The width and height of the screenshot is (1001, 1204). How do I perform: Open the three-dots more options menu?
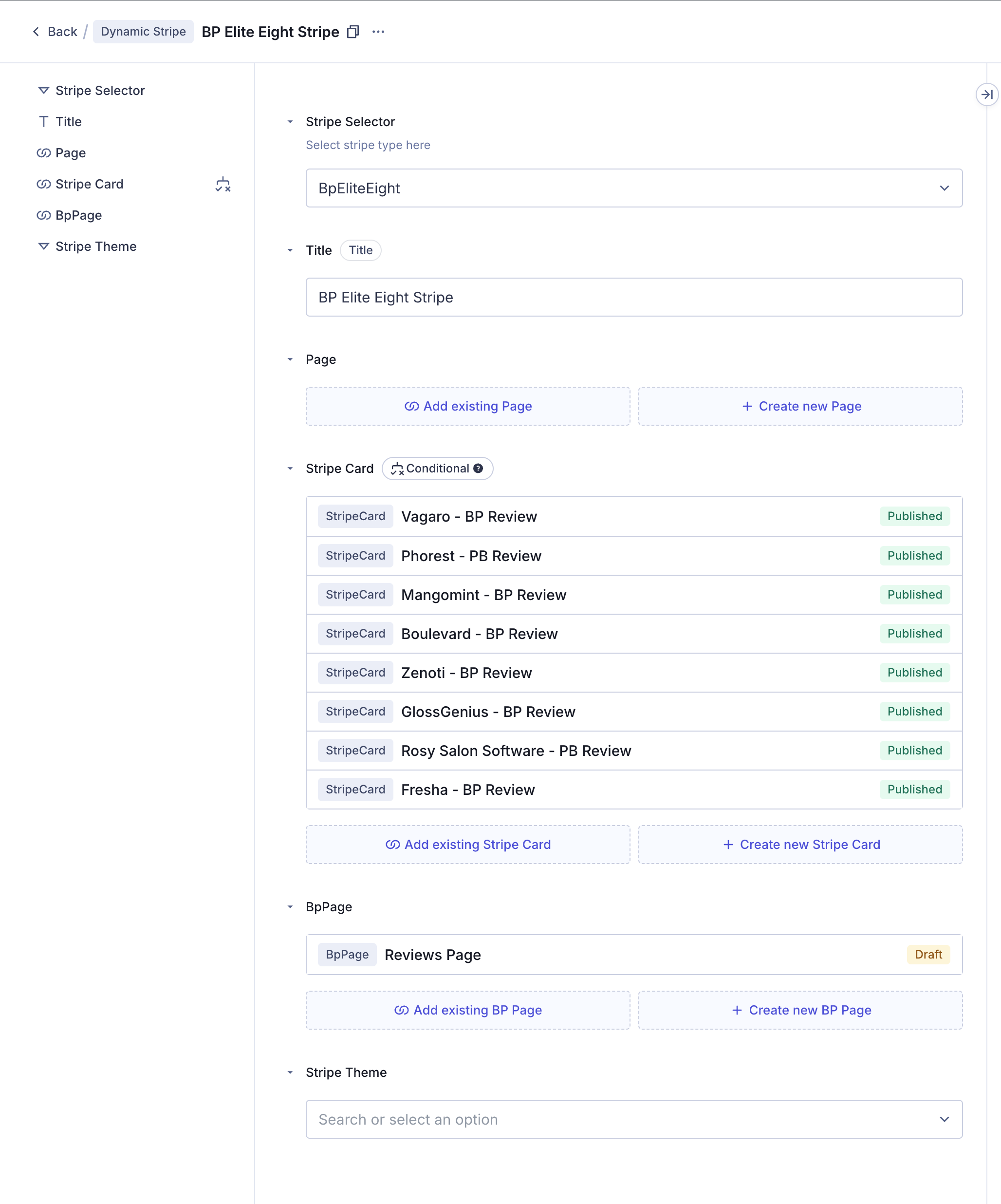pyautogui.click(x=378, y=32)
